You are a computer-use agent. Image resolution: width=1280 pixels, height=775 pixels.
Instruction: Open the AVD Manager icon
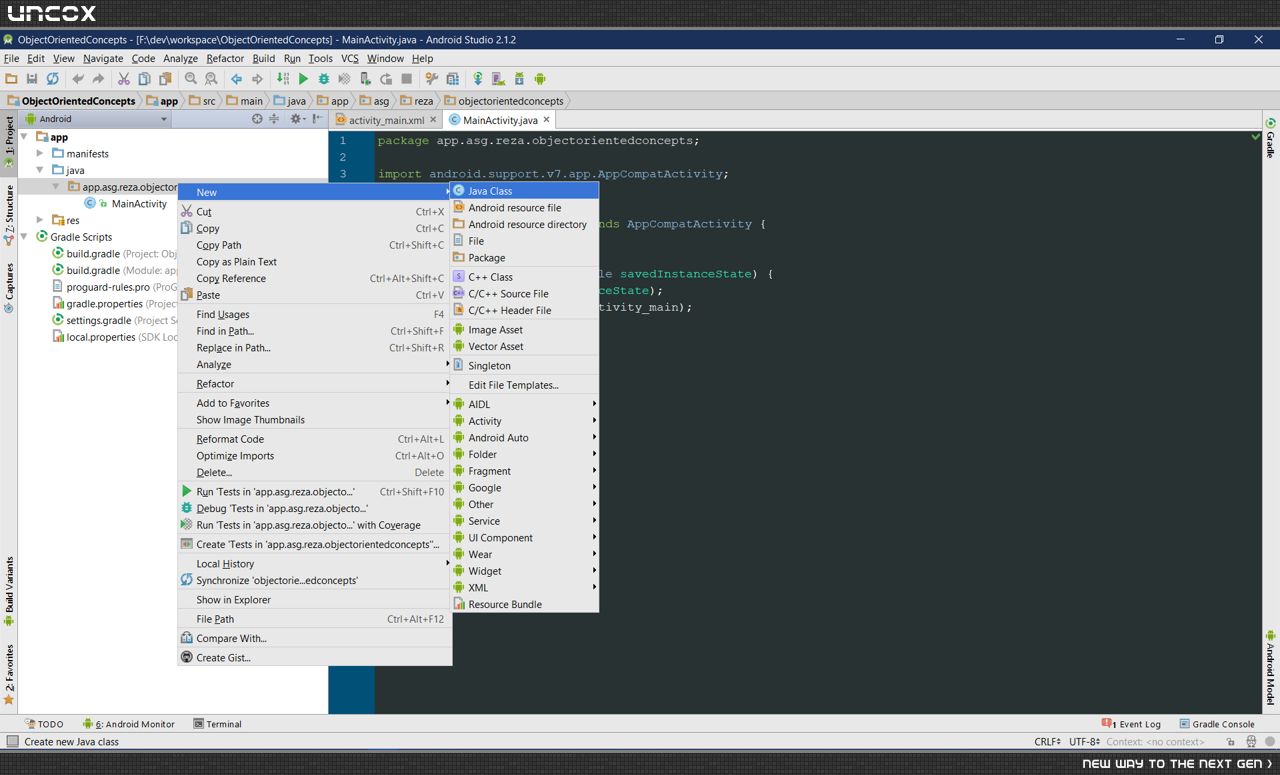(498, 79)
